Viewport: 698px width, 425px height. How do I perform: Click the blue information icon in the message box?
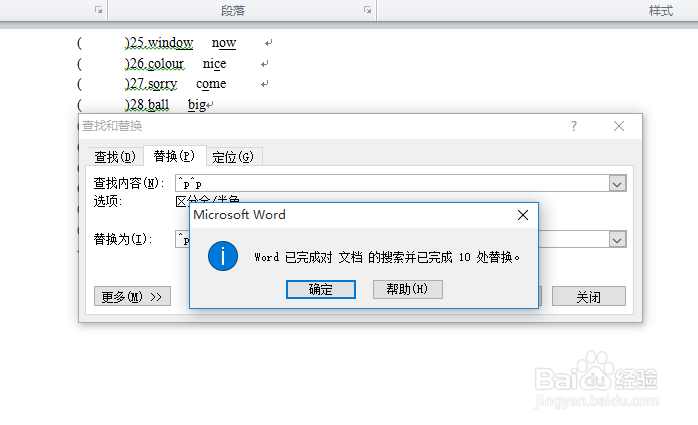click(x=223, y=256)
